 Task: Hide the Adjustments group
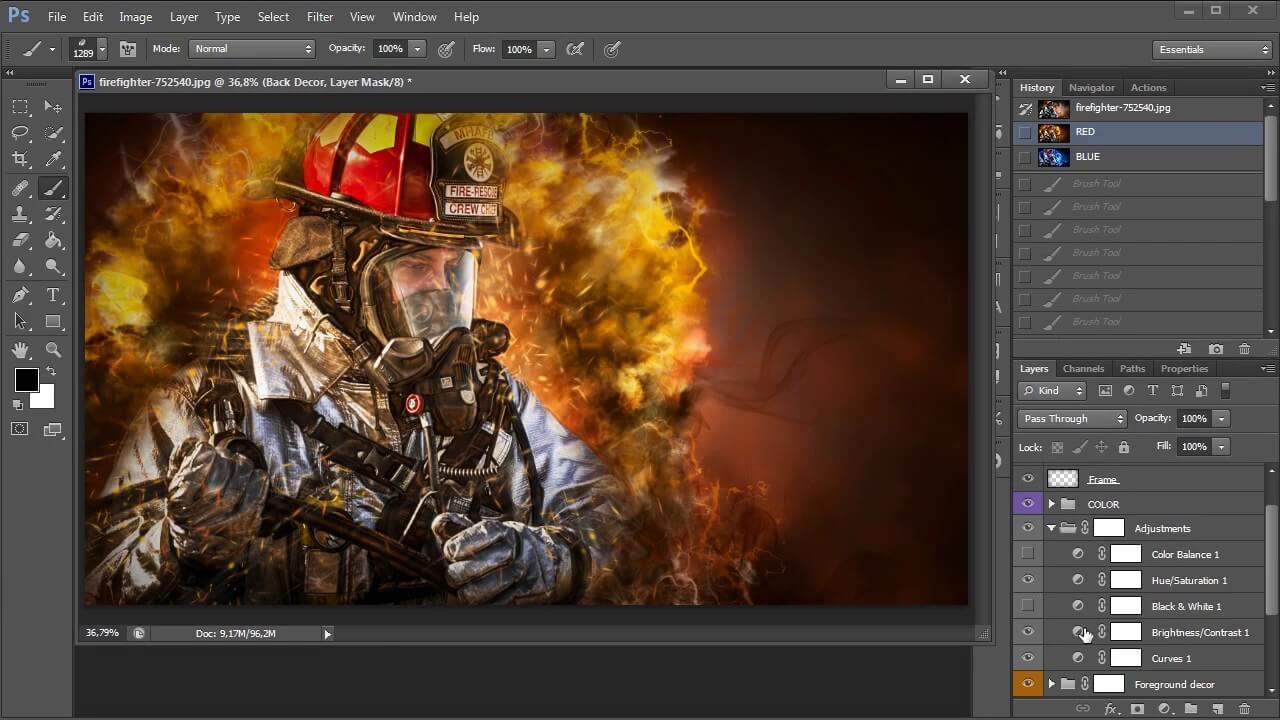click(1028, 528)
